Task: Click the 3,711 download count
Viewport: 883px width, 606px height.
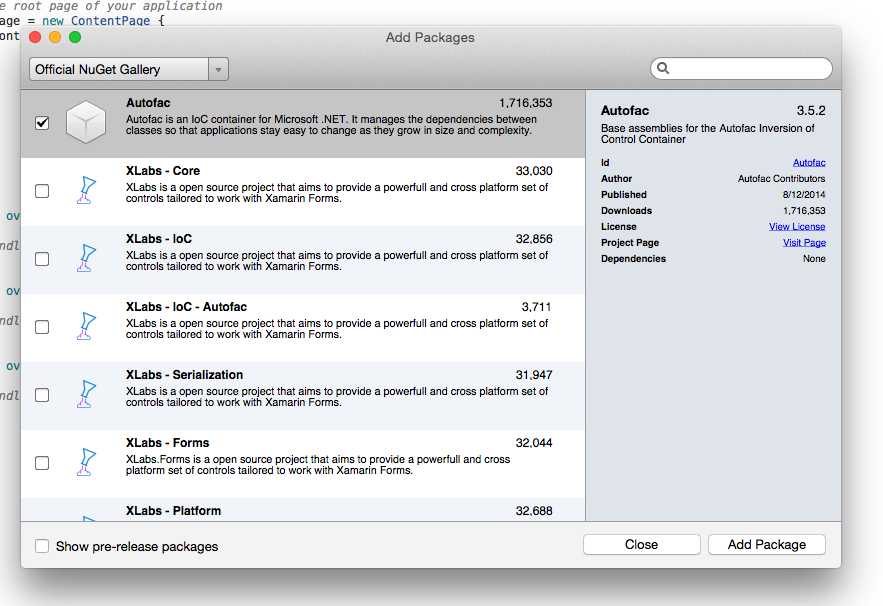Action: coord(536,307)
